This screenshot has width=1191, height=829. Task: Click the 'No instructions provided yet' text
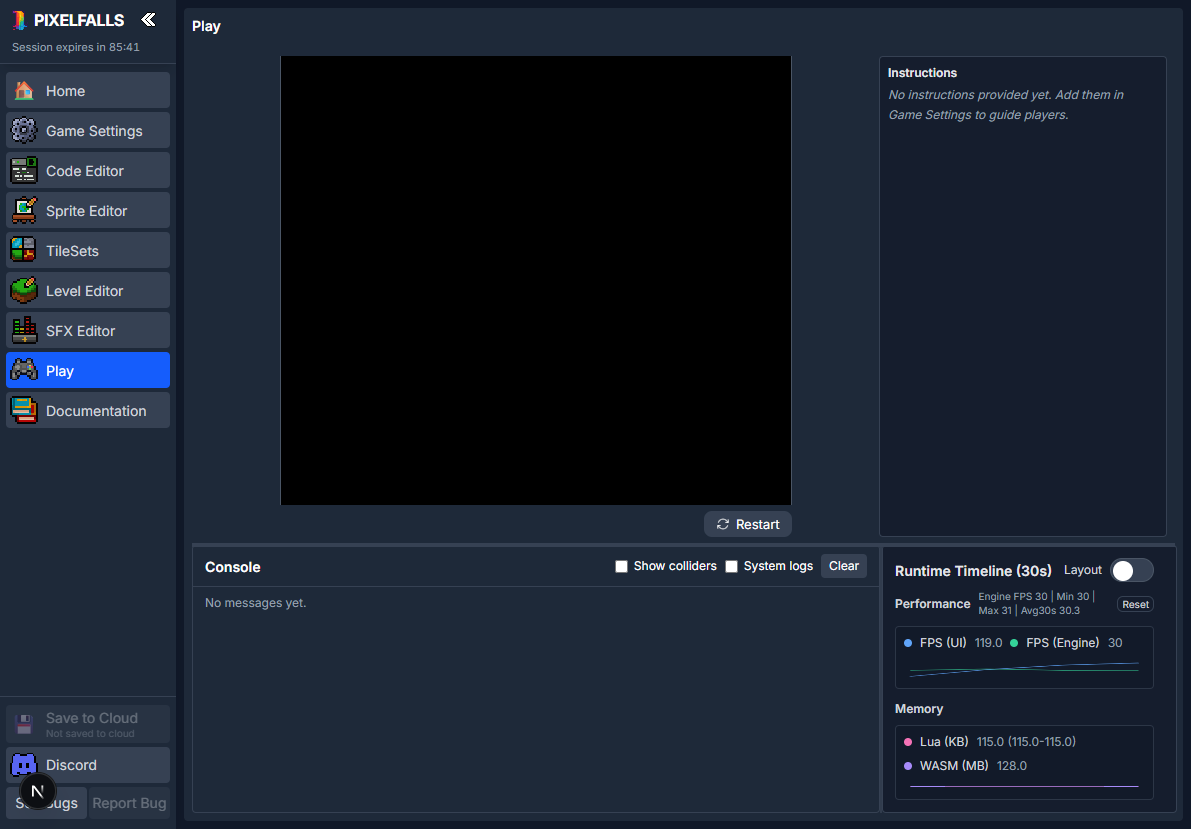pyautogui.click(x=1006, y=105)
